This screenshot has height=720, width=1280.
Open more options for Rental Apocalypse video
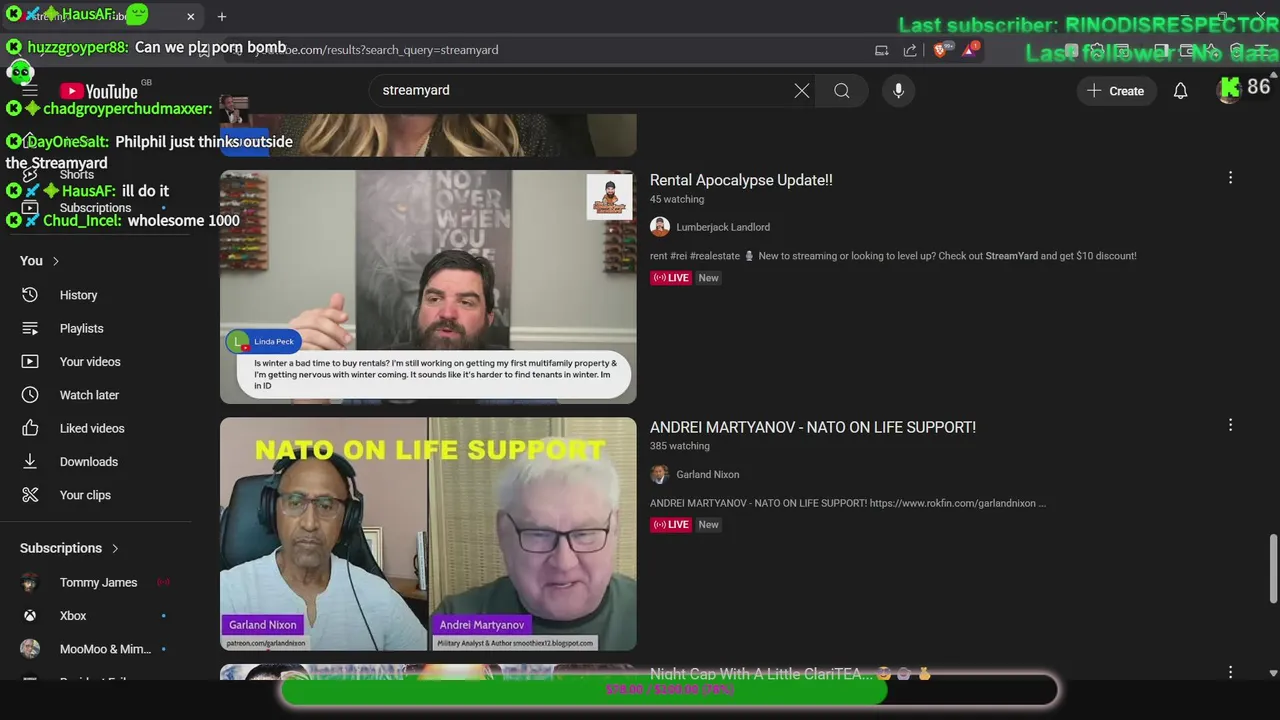point(1230,178)
